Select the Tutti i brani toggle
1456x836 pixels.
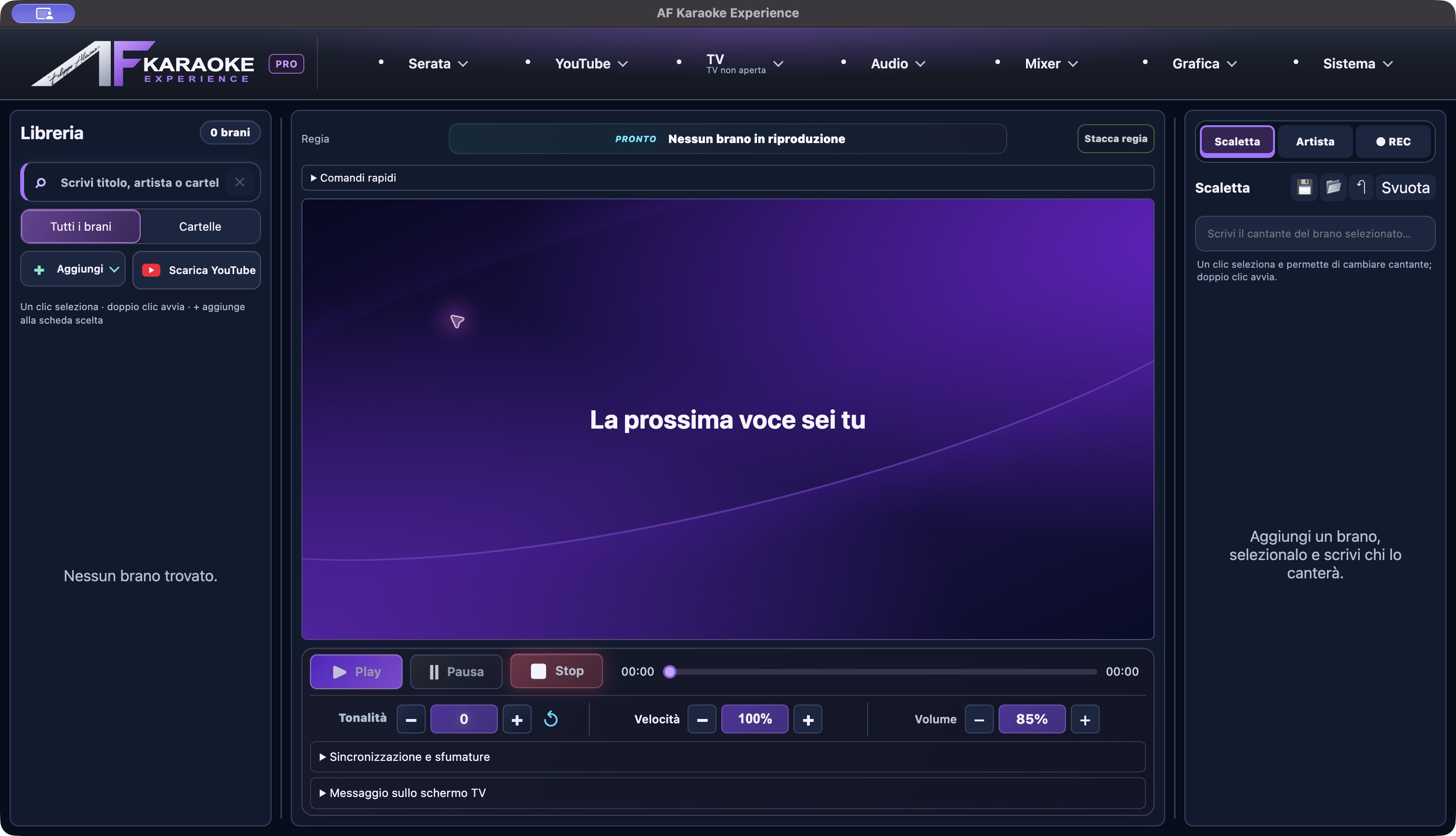81,226
